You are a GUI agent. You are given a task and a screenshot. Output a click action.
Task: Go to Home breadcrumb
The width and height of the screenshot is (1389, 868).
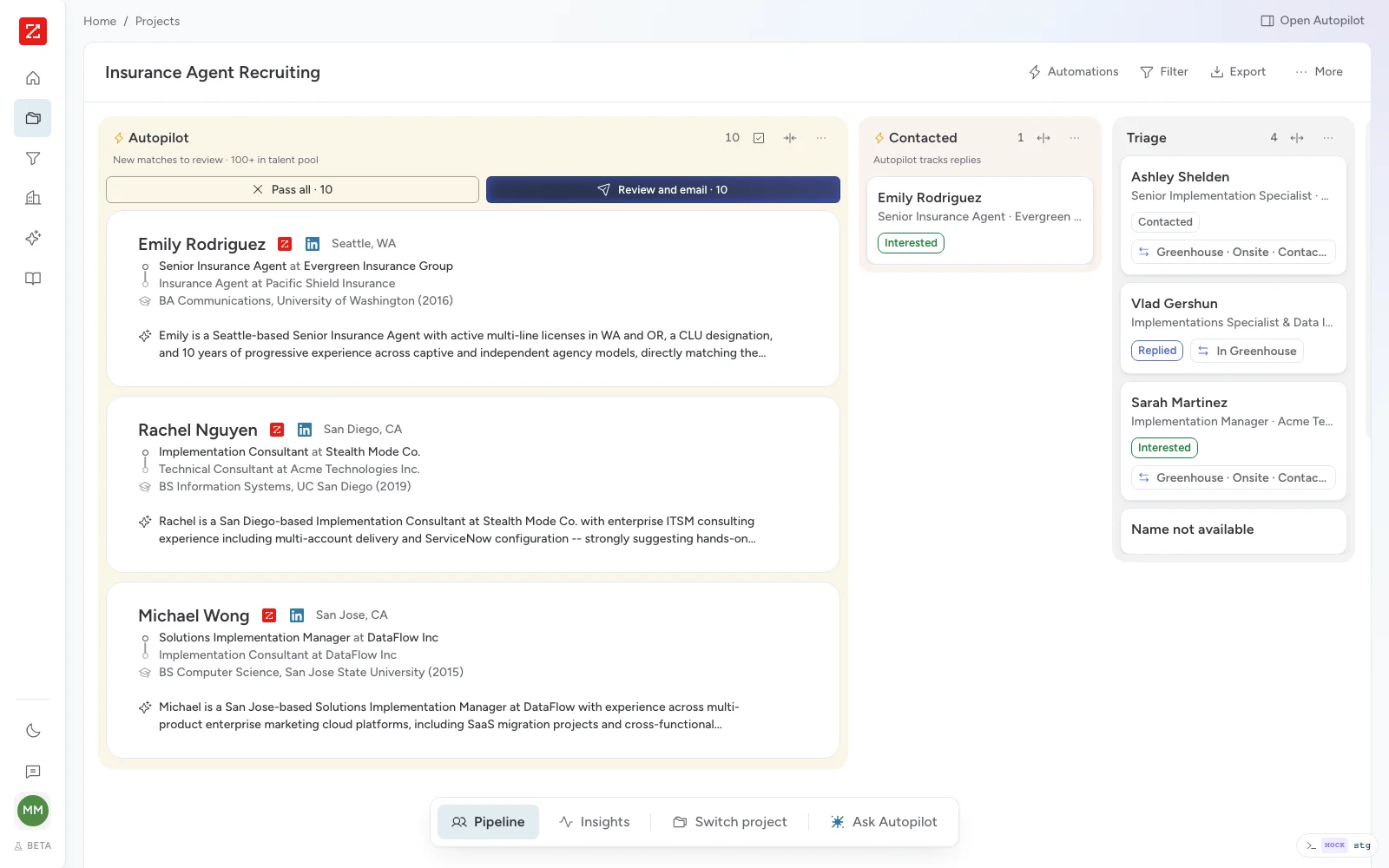tap(100, 21)
